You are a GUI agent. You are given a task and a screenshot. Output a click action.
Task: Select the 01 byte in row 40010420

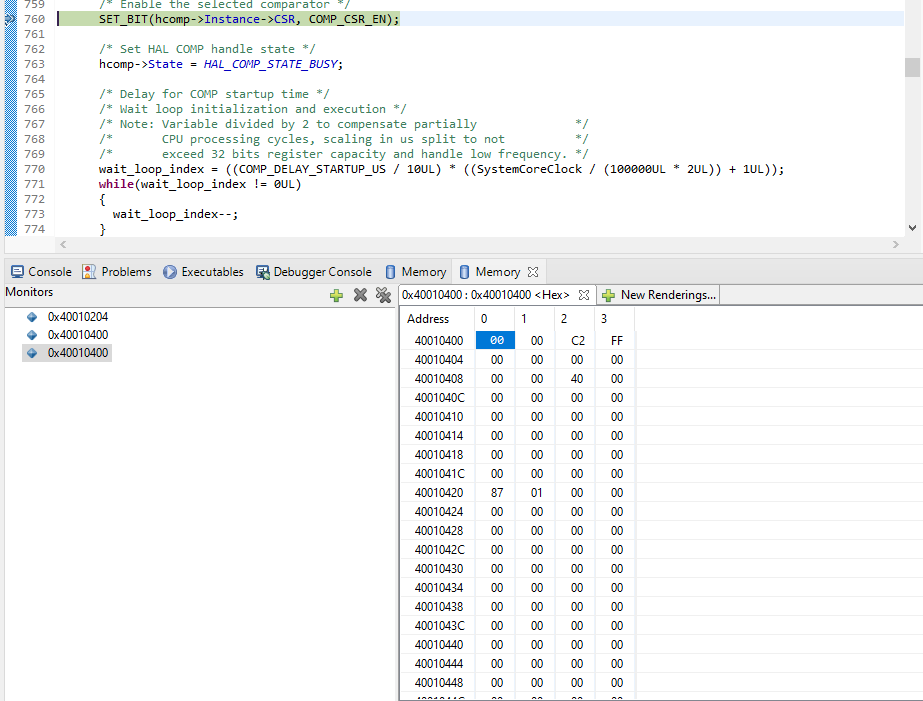[537, 493]
